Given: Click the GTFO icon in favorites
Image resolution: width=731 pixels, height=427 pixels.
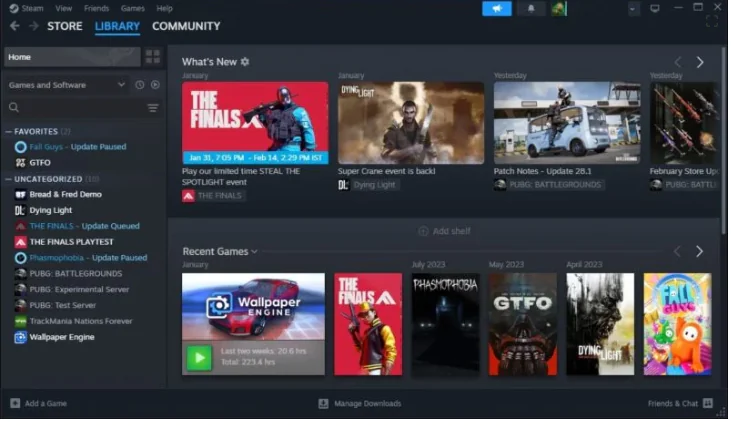Looking at the screenshot, I should (20, 163).
